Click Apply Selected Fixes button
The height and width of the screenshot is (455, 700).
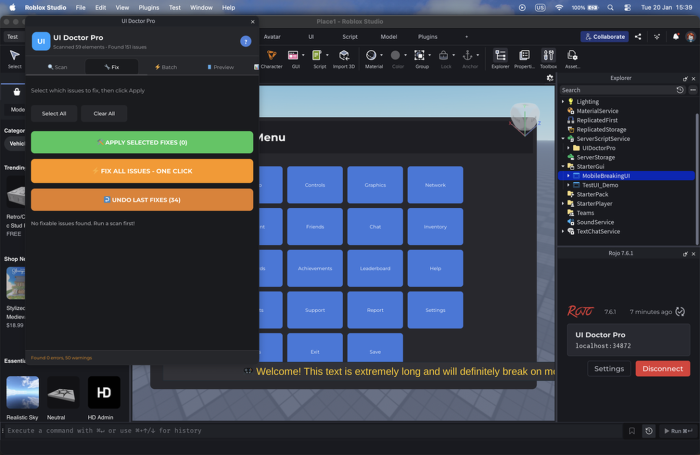pos(142,142)
